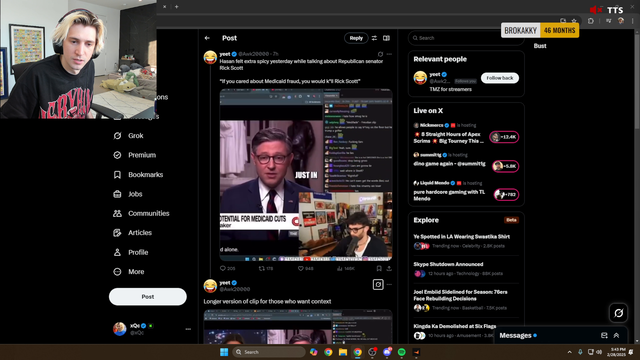The height and width of the screenshot is (360, 640).
Task: Open Joel Embiid Sidelined story
Action: 460,295
